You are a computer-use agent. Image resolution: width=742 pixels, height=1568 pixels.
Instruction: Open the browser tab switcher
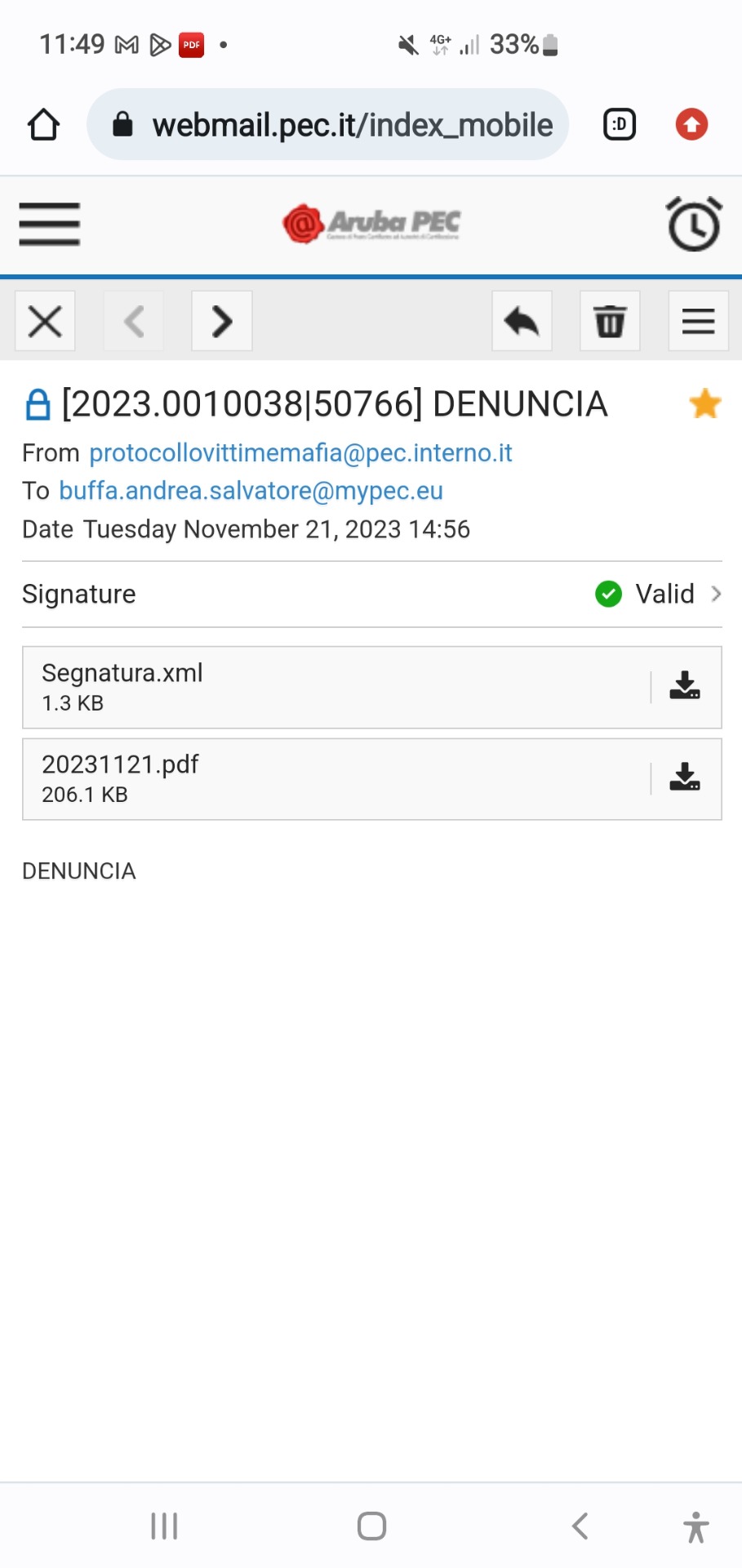tap(620, 125)
